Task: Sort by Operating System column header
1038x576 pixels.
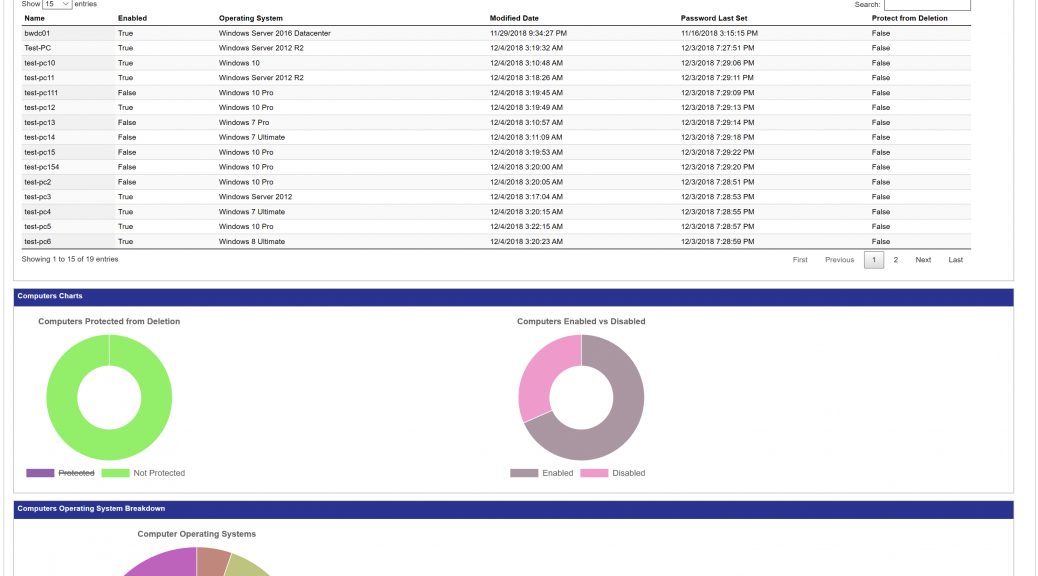Action: tap(251, 19)
